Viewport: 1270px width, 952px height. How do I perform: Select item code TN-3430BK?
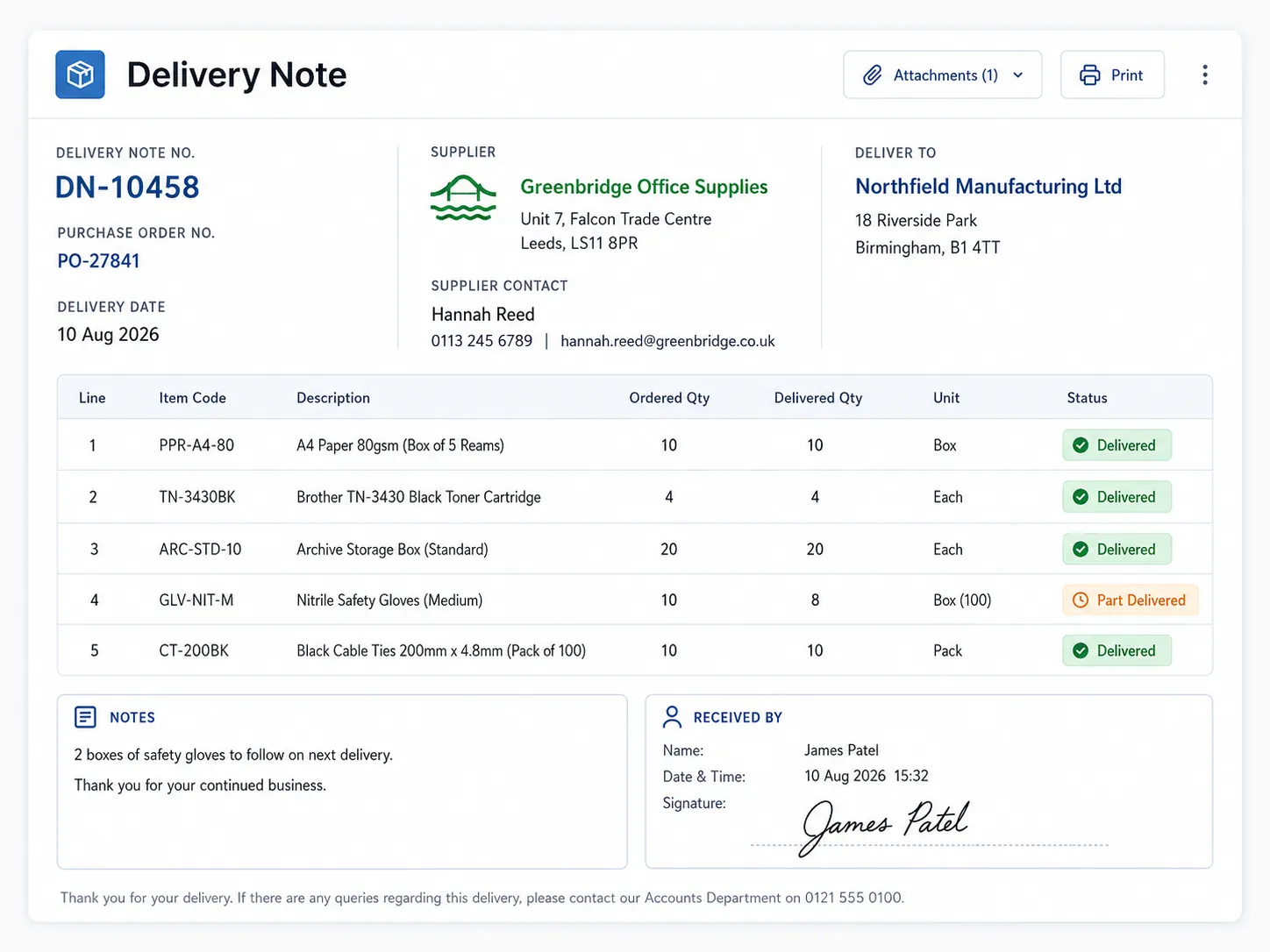197,497
